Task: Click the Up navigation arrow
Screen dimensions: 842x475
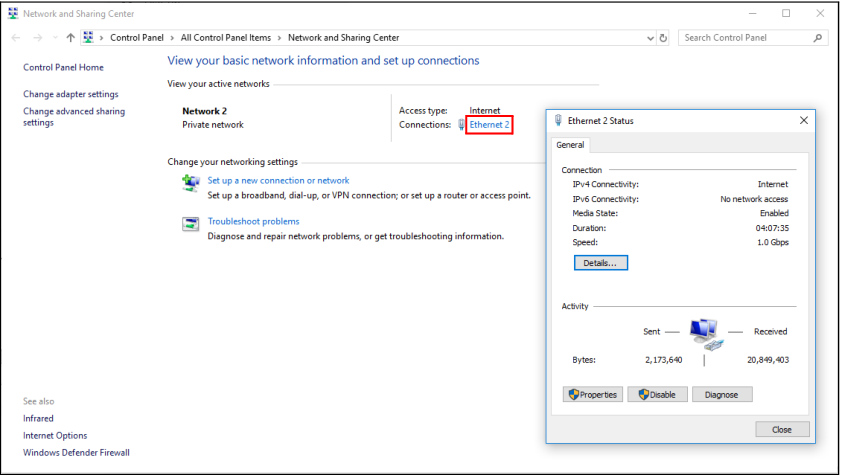Action: coord(70,38)
